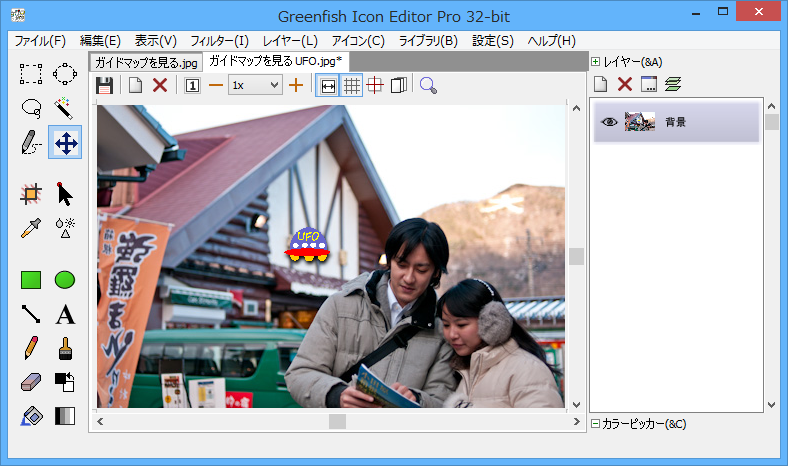
Task: Switch to the ガイドマップを見る.jpg tab
Action: click(146, 62)
